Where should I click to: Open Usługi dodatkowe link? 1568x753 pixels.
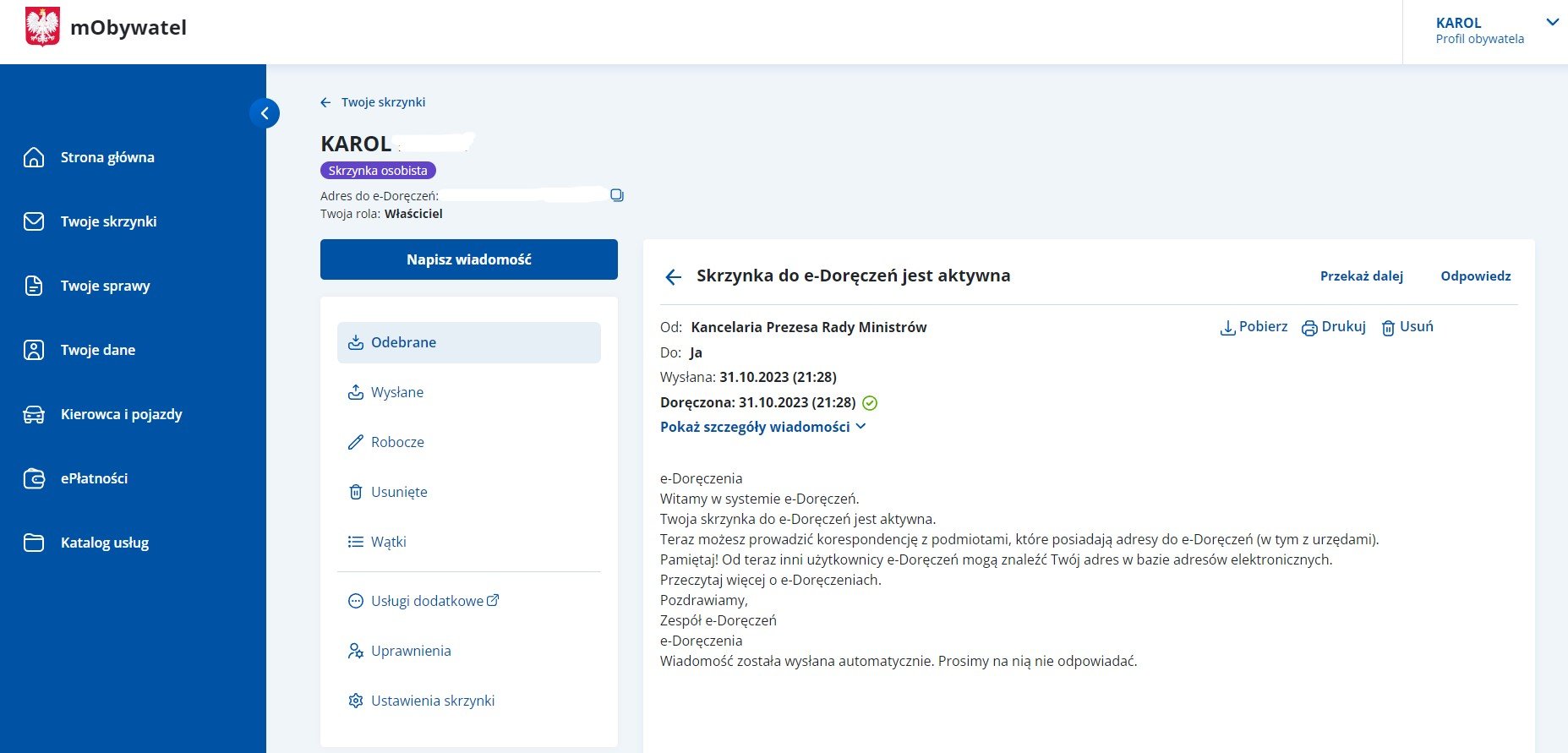click(x=427, y=601)
